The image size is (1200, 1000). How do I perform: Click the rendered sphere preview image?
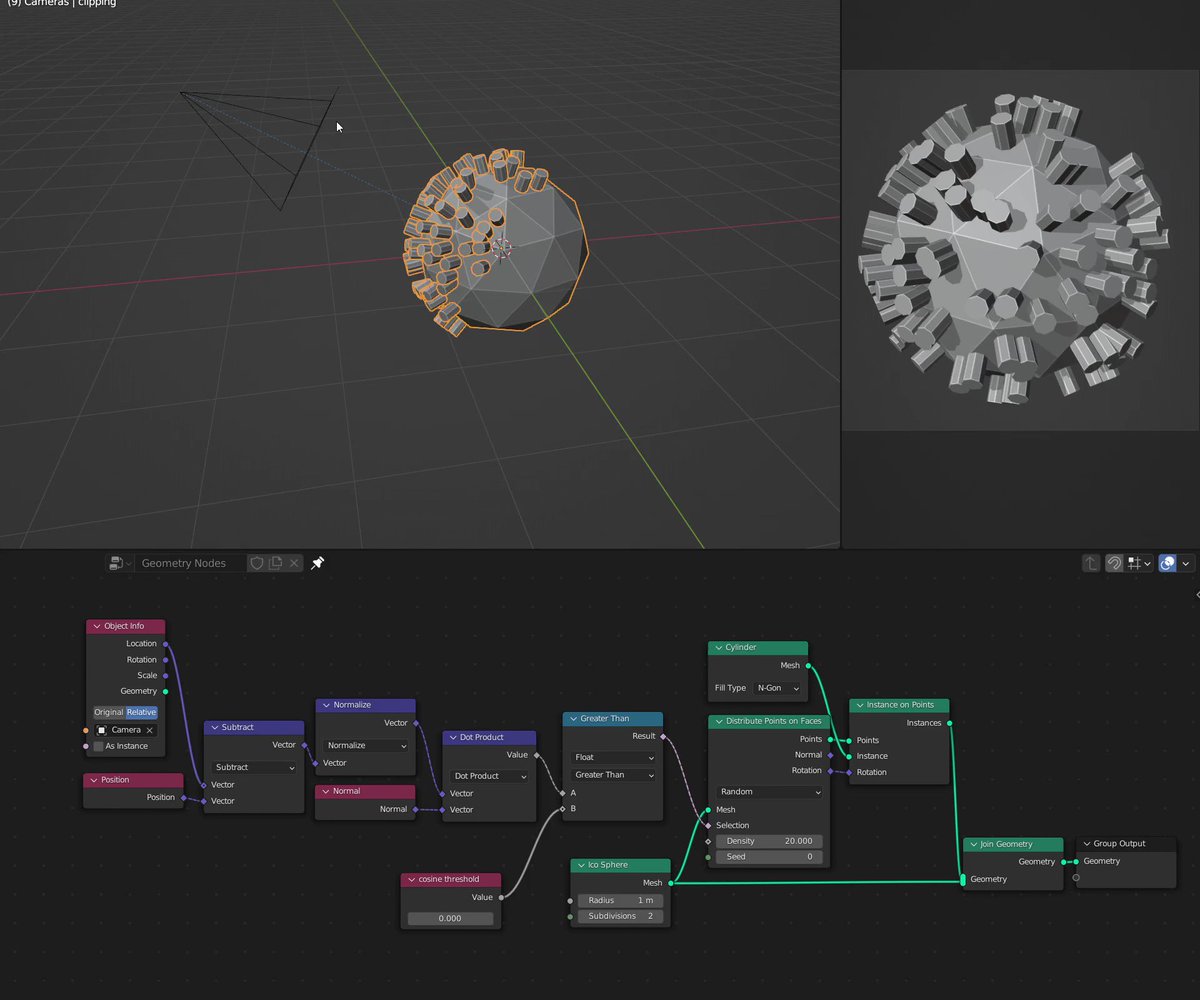coord(1020,250)
